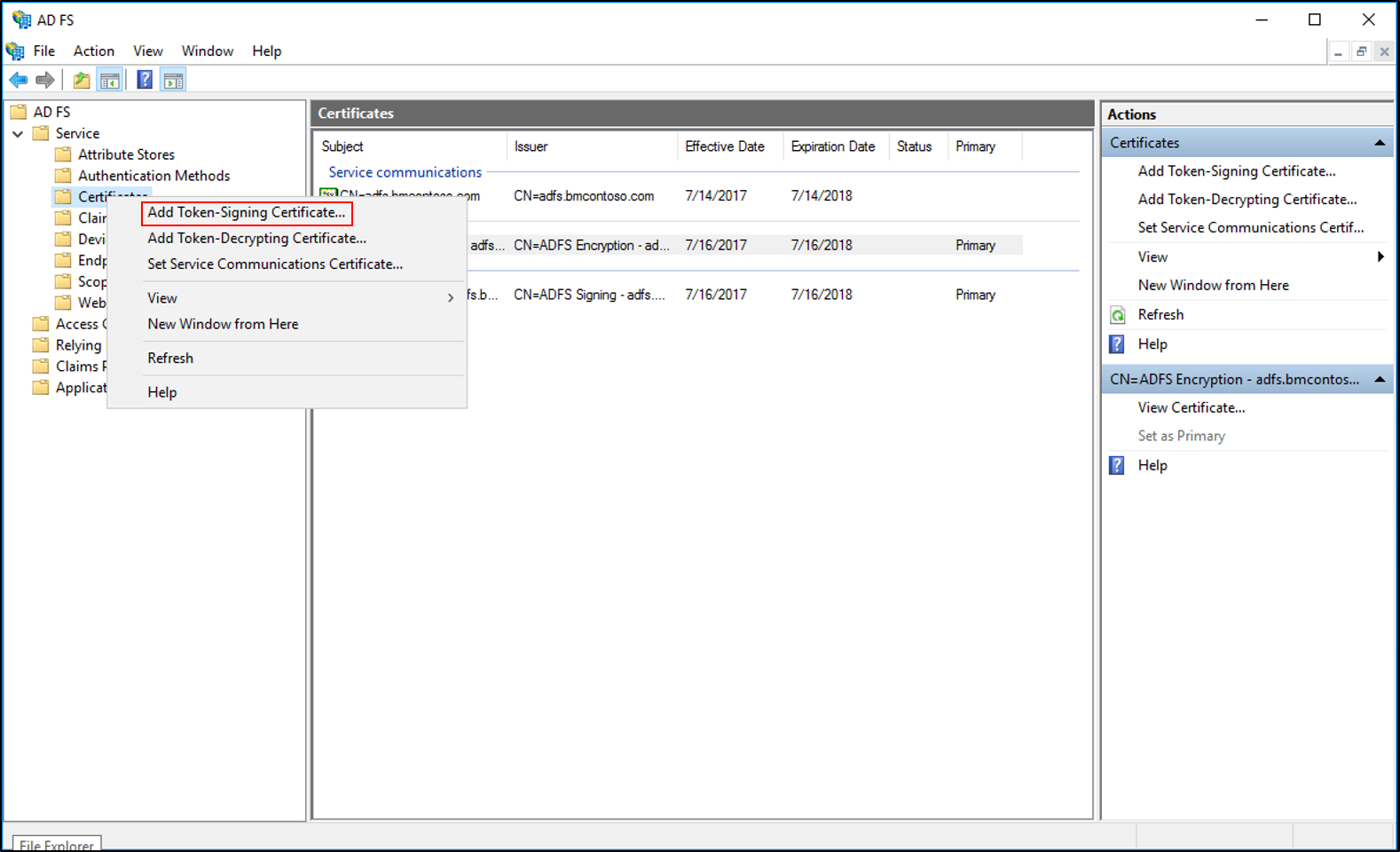The height and width of the screenshot is (852, 1400).
Task: Select Attribute Stores in the tree
Action: pyautogui.click(x=126, y=154)
